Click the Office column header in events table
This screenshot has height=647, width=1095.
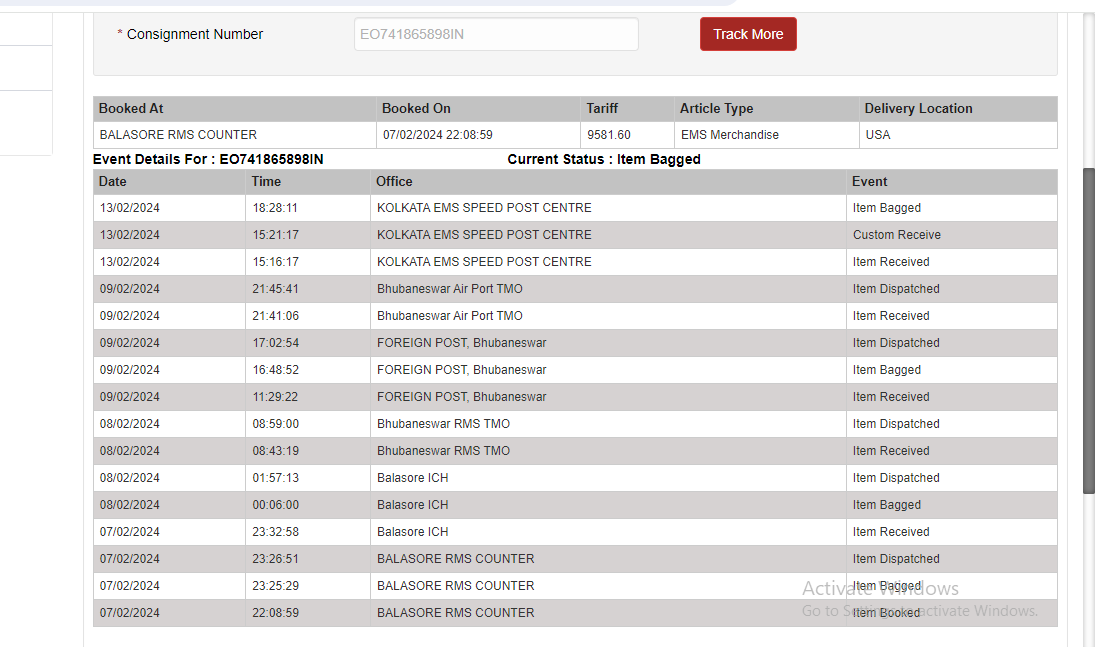(x=608, y=182)
